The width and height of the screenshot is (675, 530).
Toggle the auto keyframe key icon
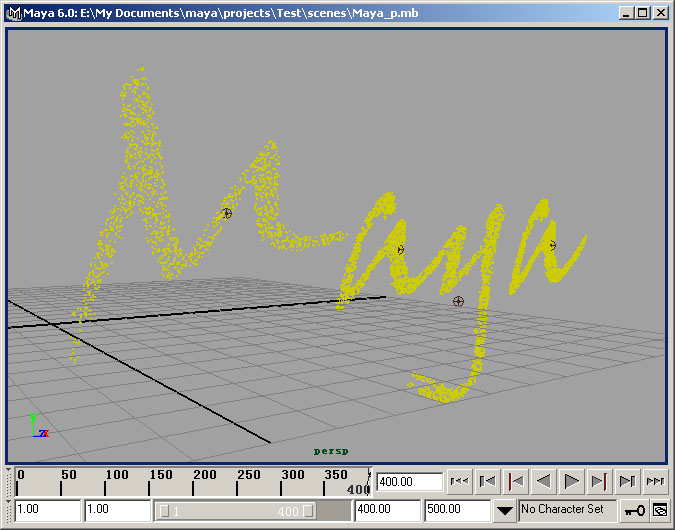tap(635, 511)
